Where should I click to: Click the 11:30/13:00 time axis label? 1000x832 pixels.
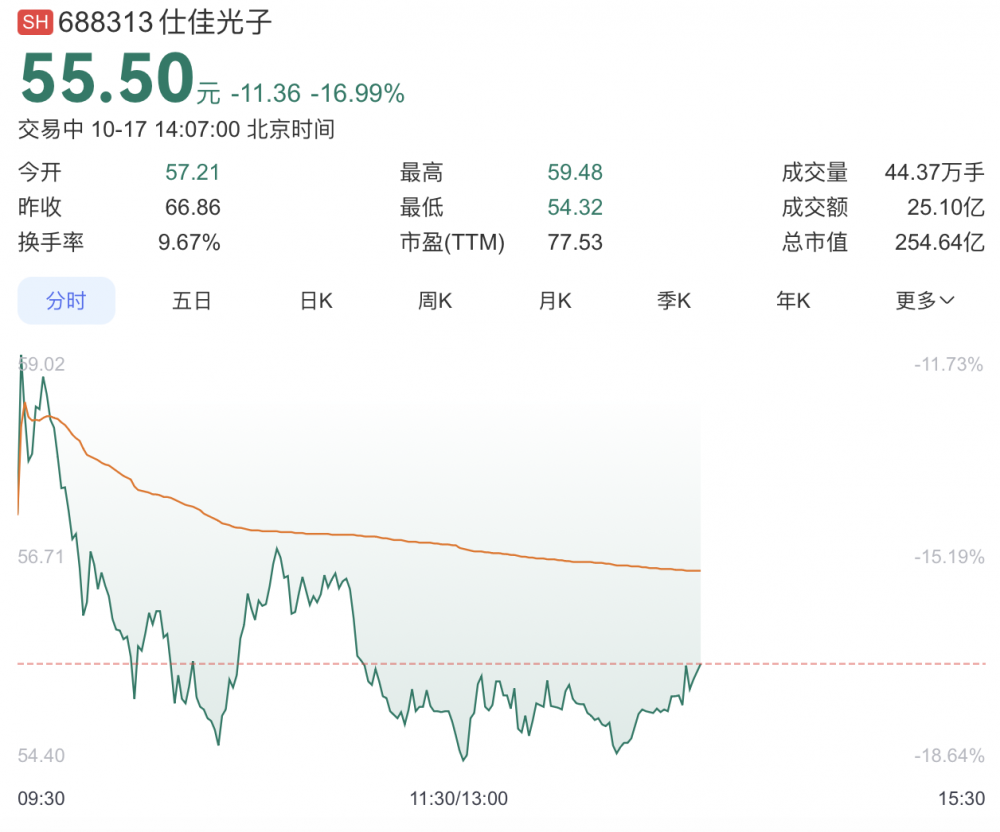pos(459,799)
